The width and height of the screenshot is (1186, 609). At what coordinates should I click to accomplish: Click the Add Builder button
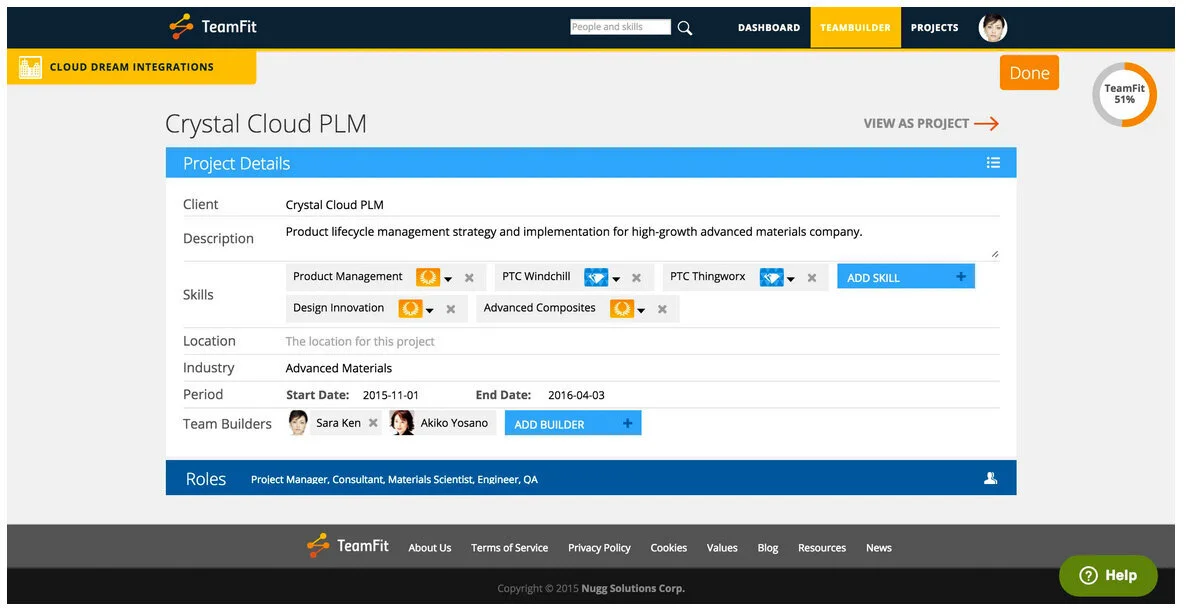click(573, 424)
